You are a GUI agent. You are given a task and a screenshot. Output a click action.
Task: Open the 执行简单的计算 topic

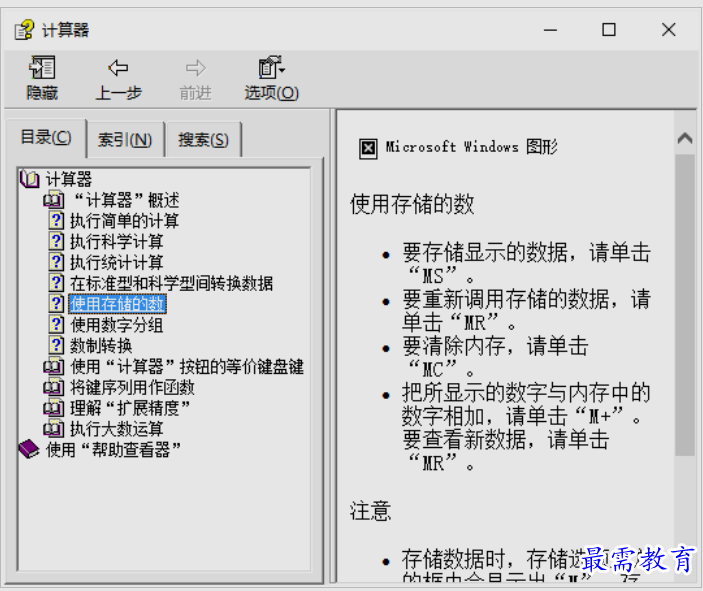(124, 221)
